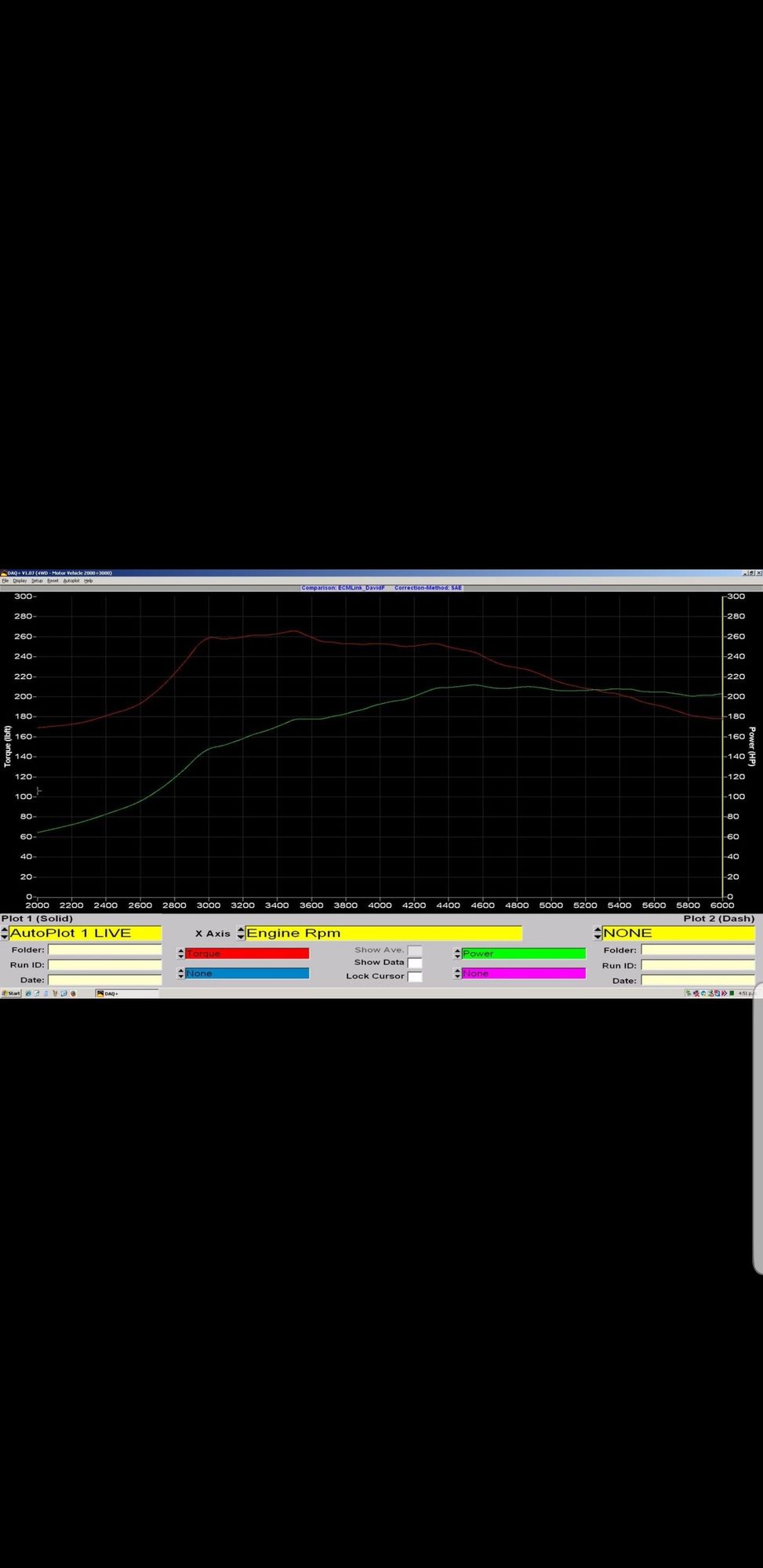Viewport: 763px width, 1568px height.
Task: Click the Plot 1 Run ID field
Action: coord(104,965)
